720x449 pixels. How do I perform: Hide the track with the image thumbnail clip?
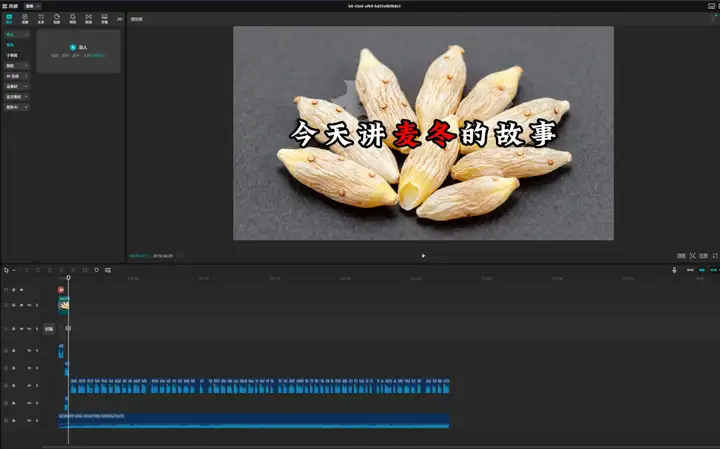tap(22, 305)
